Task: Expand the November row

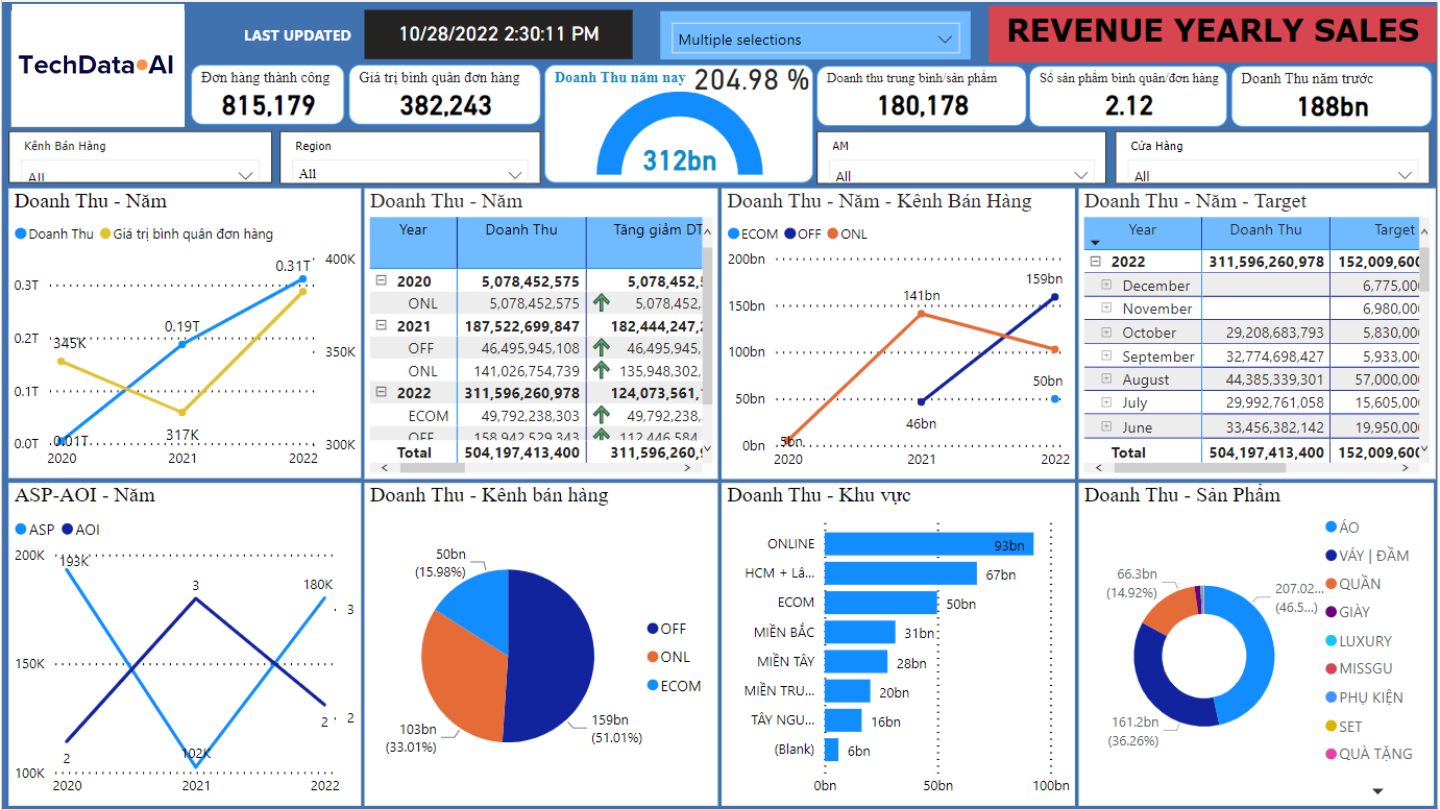Action: click(x=1107, y=309)
